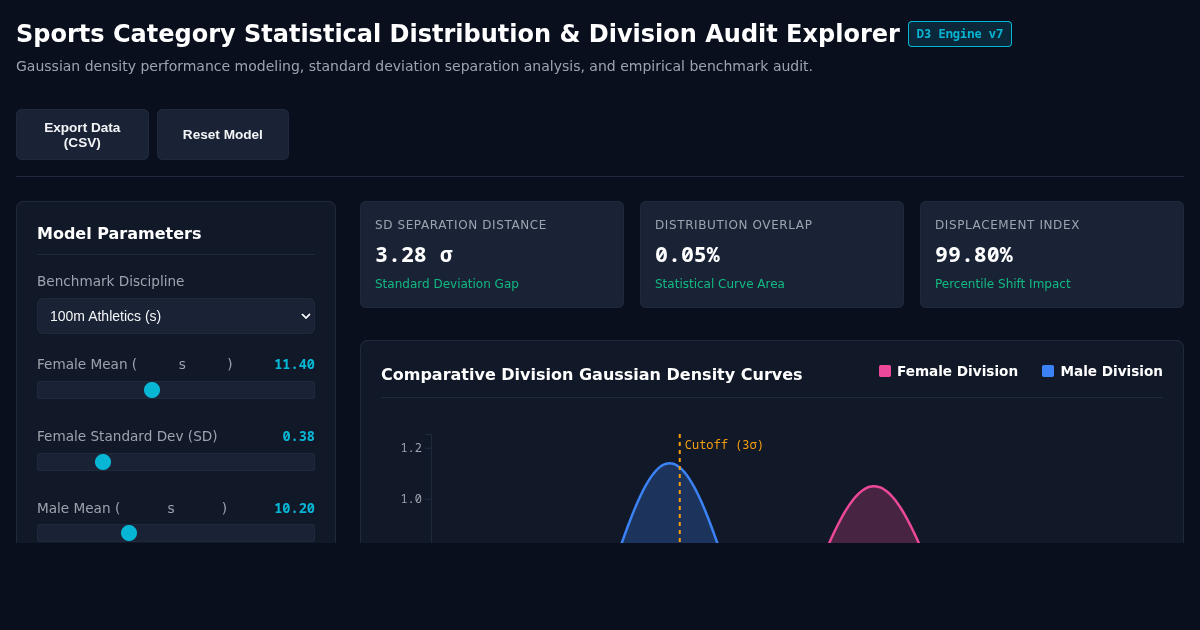Image resolution: width=1200 pixels, height=630 pixels.
Task: Click the 1.0 y-axis tick label
Action: 411,499
